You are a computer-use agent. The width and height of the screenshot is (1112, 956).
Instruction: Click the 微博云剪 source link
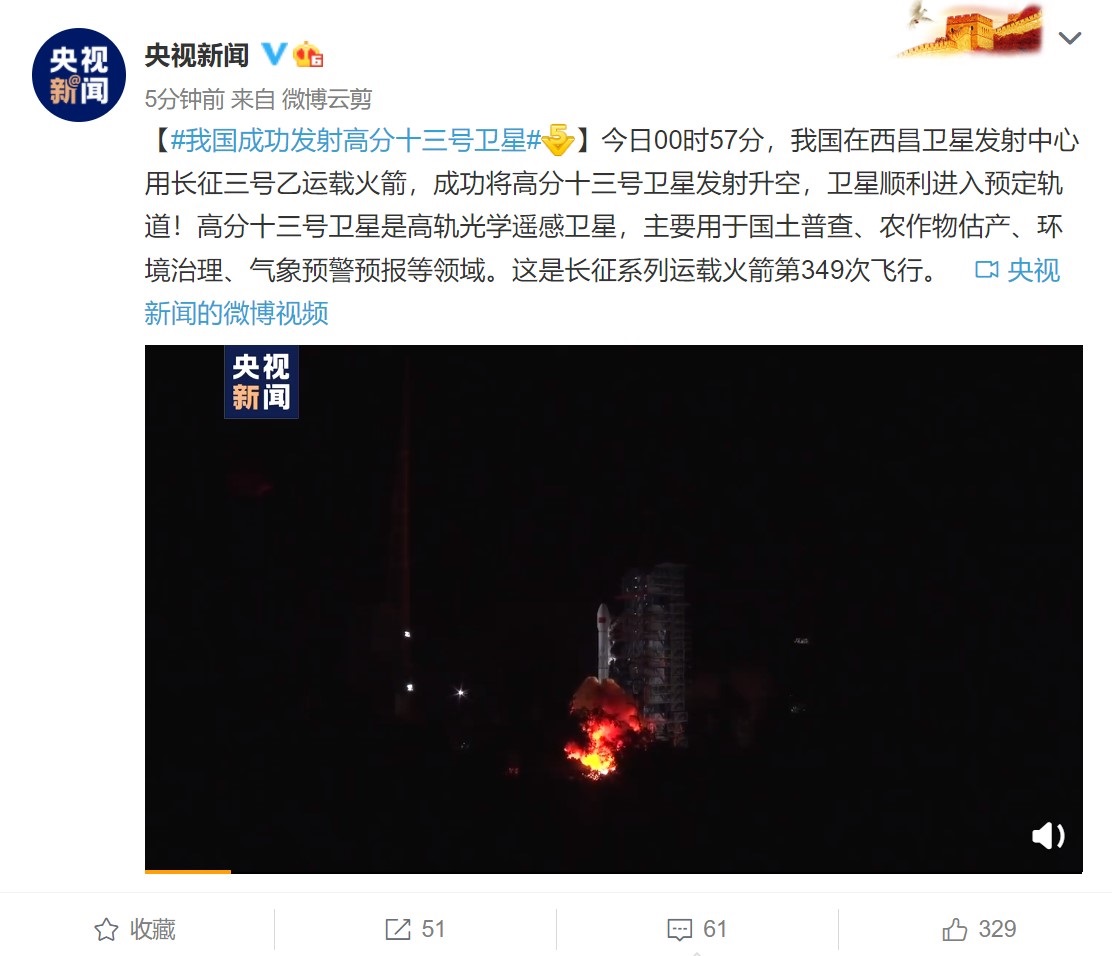327,99
